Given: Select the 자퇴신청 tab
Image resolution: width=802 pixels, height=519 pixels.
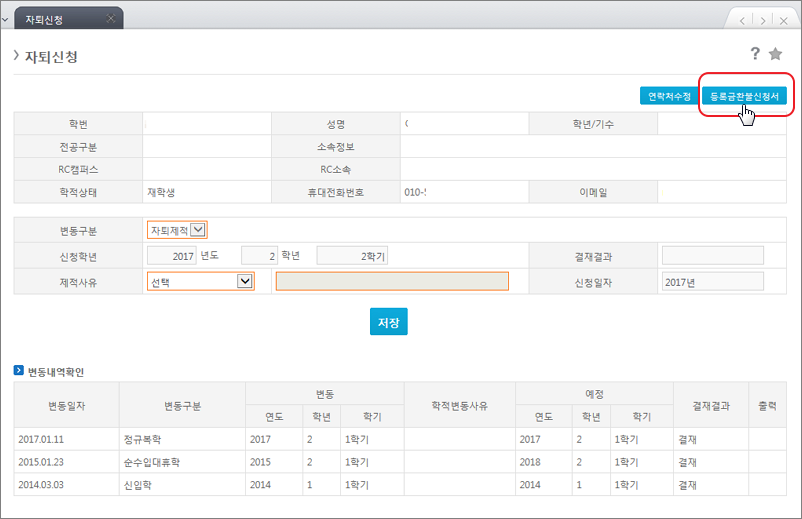Looking at the screenshot, I should (x=56, y=19).
